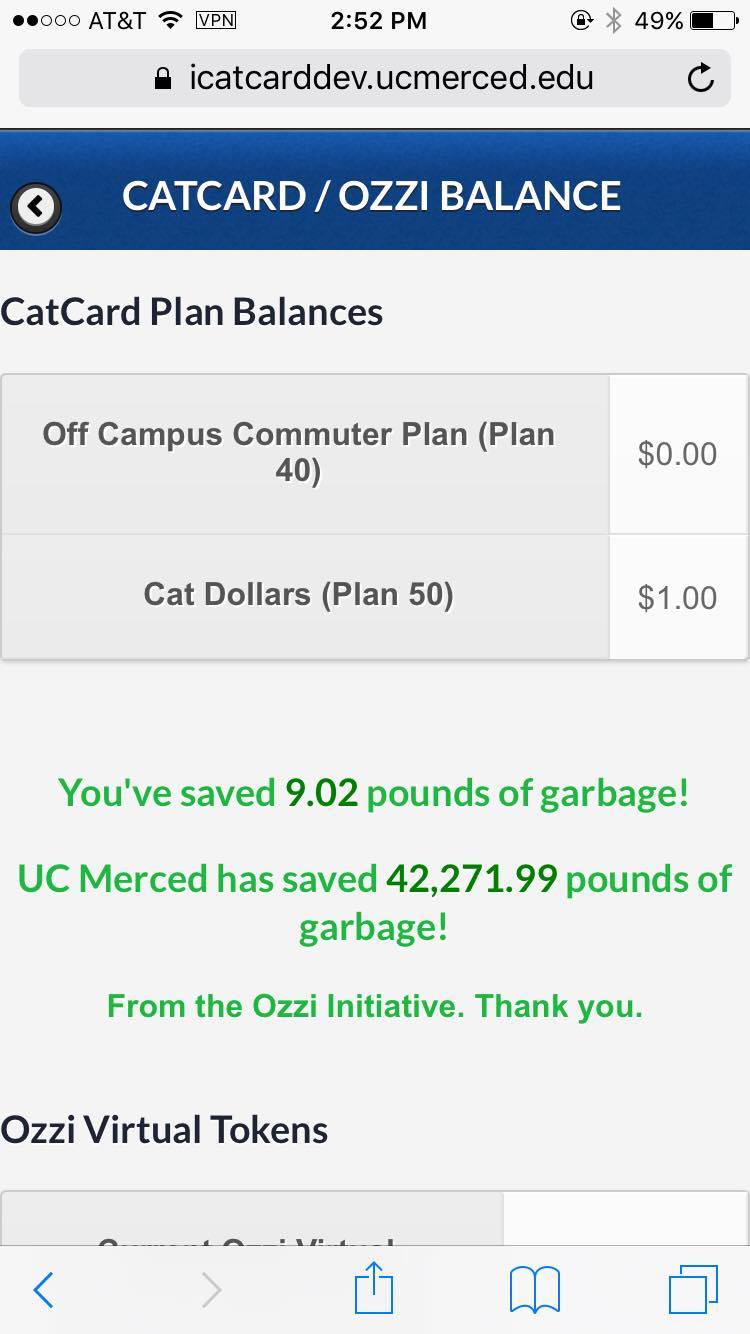Show all open Safari tabs
Screen dimensions: 750x1334
(x=692, y=1290)
